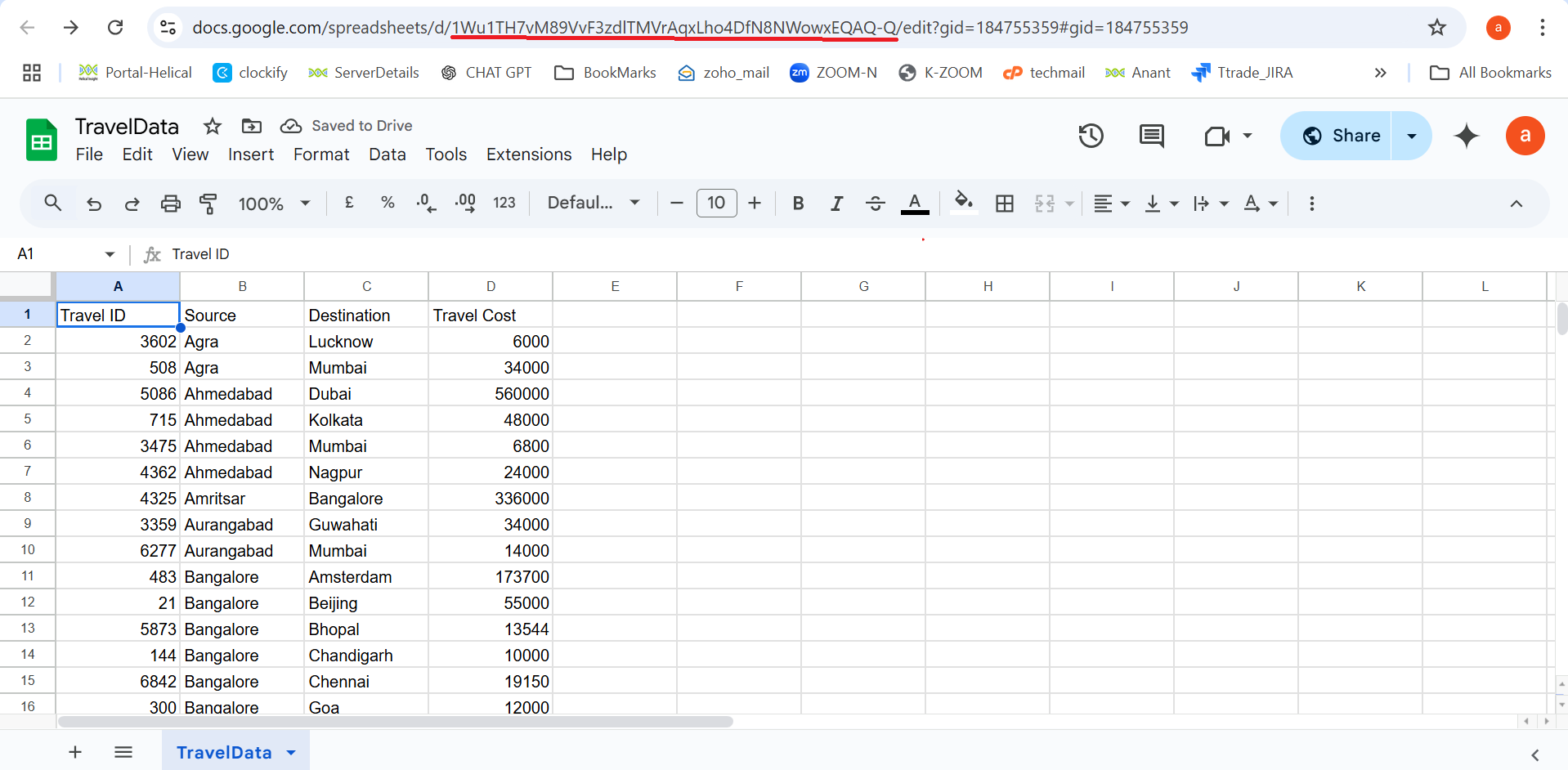Select the Paint format tool
This screenshot has height=770, width=1568.
(x=208, y=204)
